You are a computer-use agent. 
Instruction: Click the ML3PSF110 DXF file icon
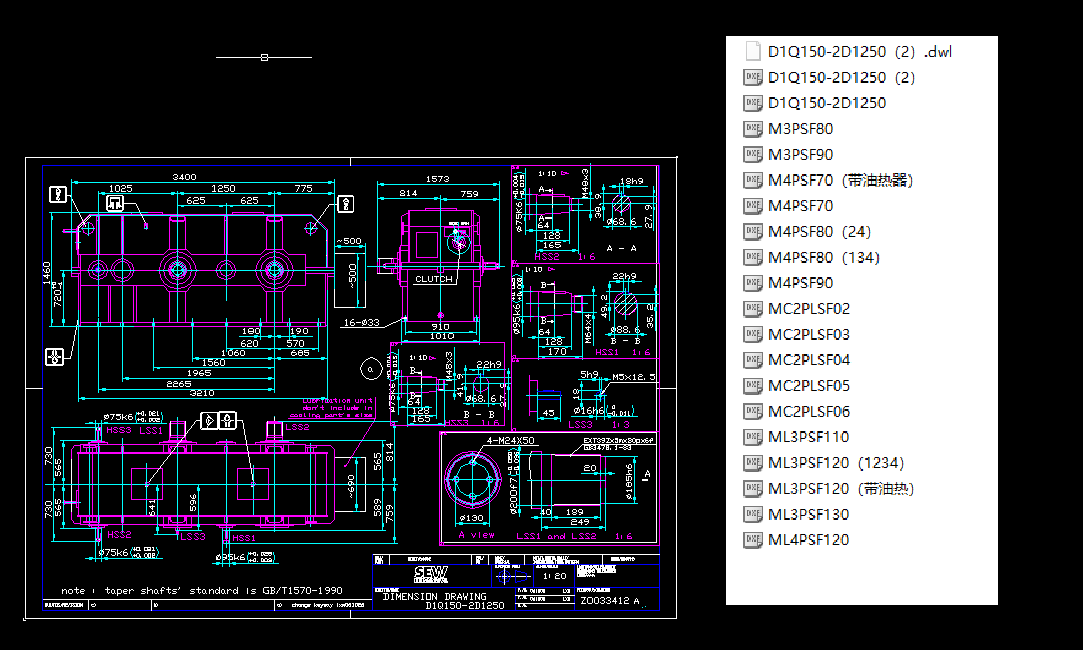752,436
